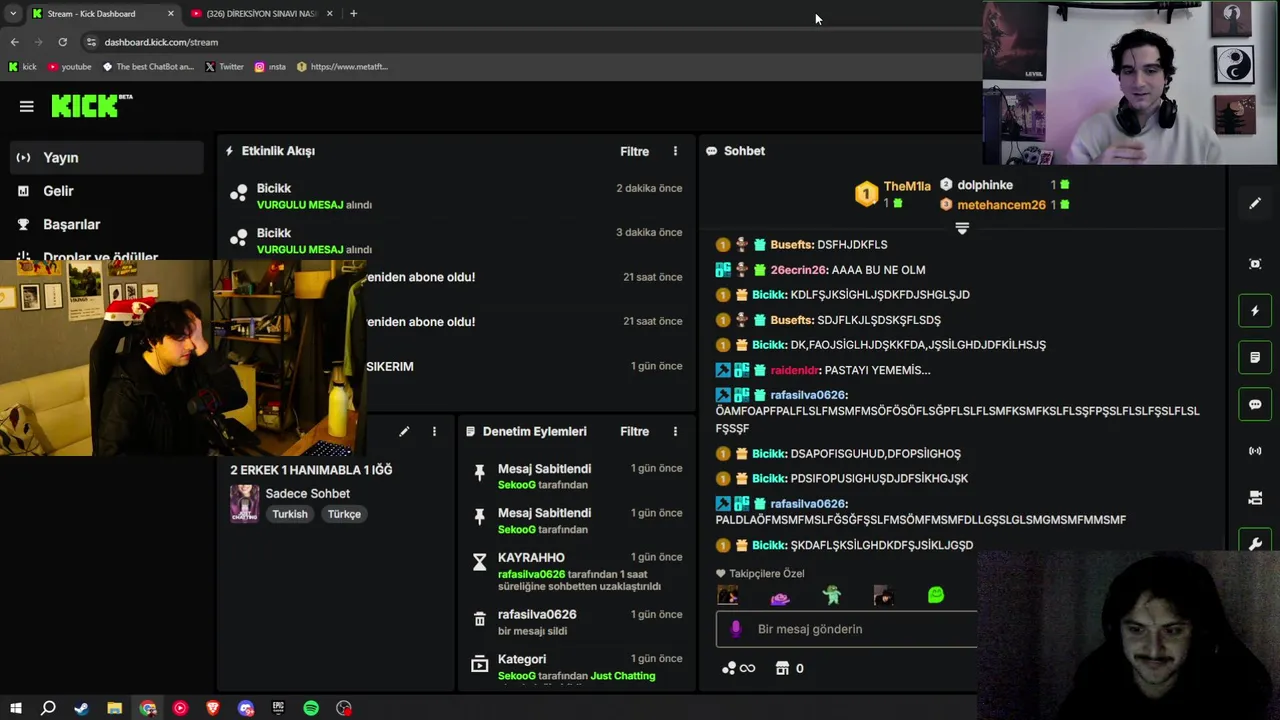
Task: Click the browser address bar
Action: point(530,42)
